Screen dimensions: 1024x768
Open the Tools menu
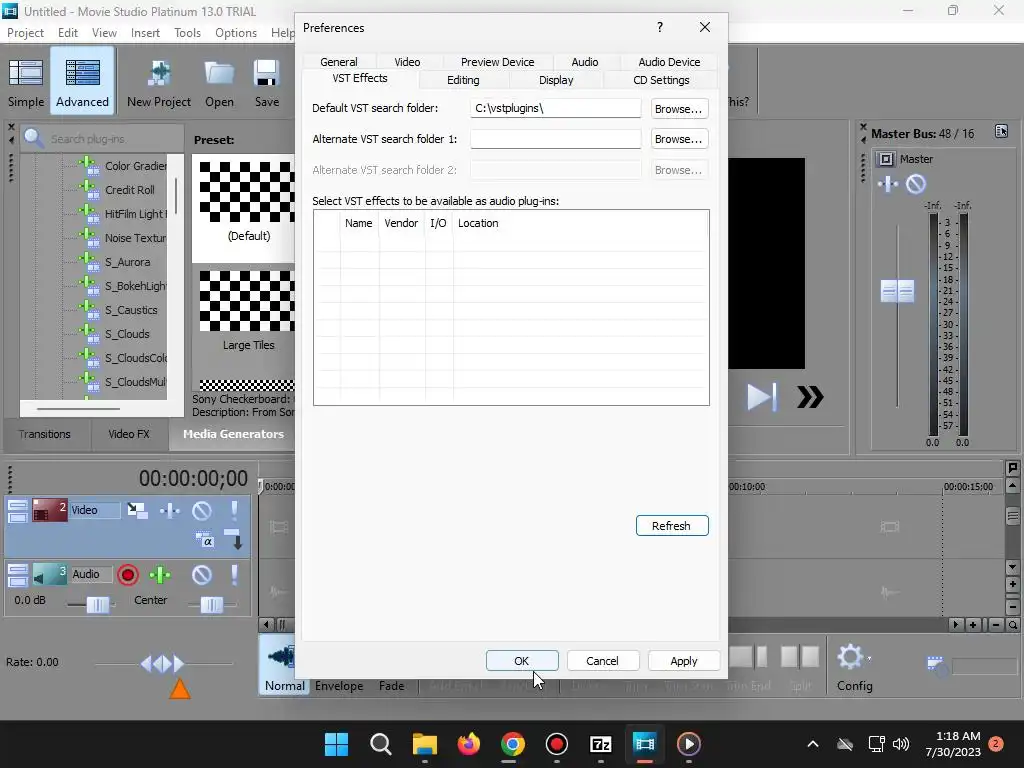point(187,33)
